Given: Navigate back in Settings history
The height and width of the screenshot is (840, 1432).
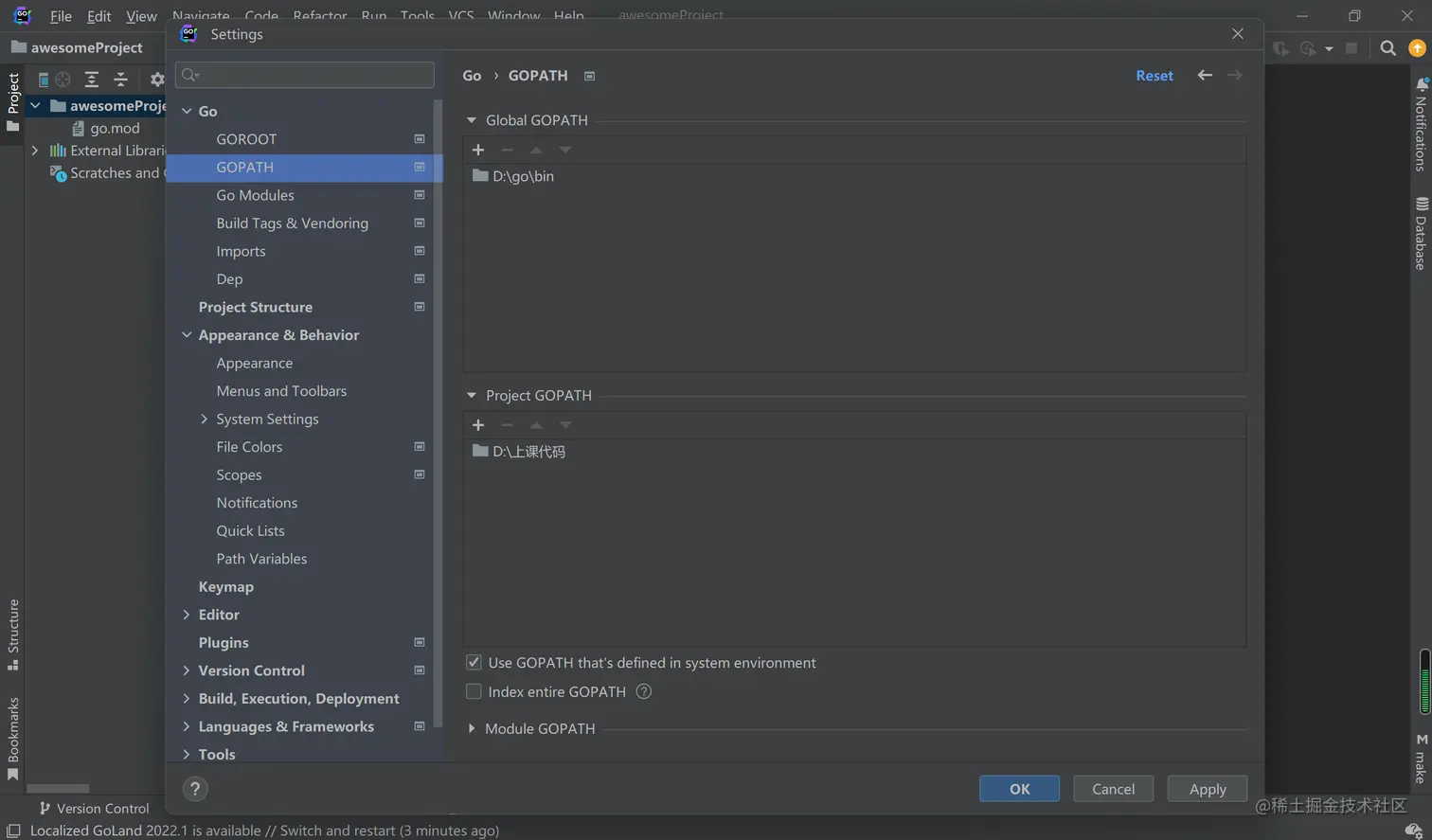Looking at the screenshot, I should point(1205,75).
